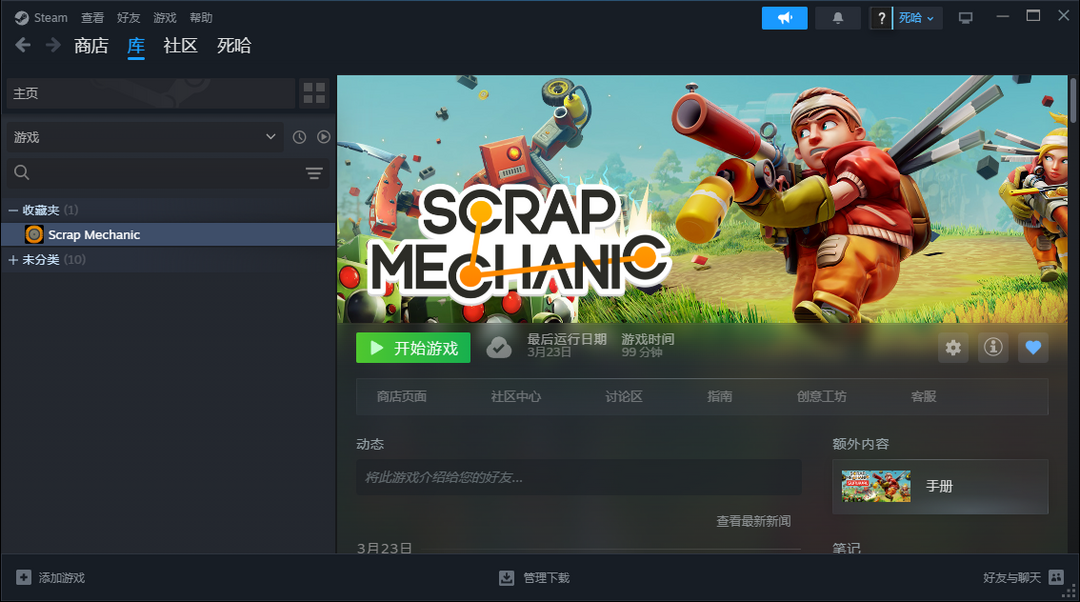The width and height of the screenshot is (1080, 602).
Task: Expand the 未分类 category
Action: coord(13,260)
